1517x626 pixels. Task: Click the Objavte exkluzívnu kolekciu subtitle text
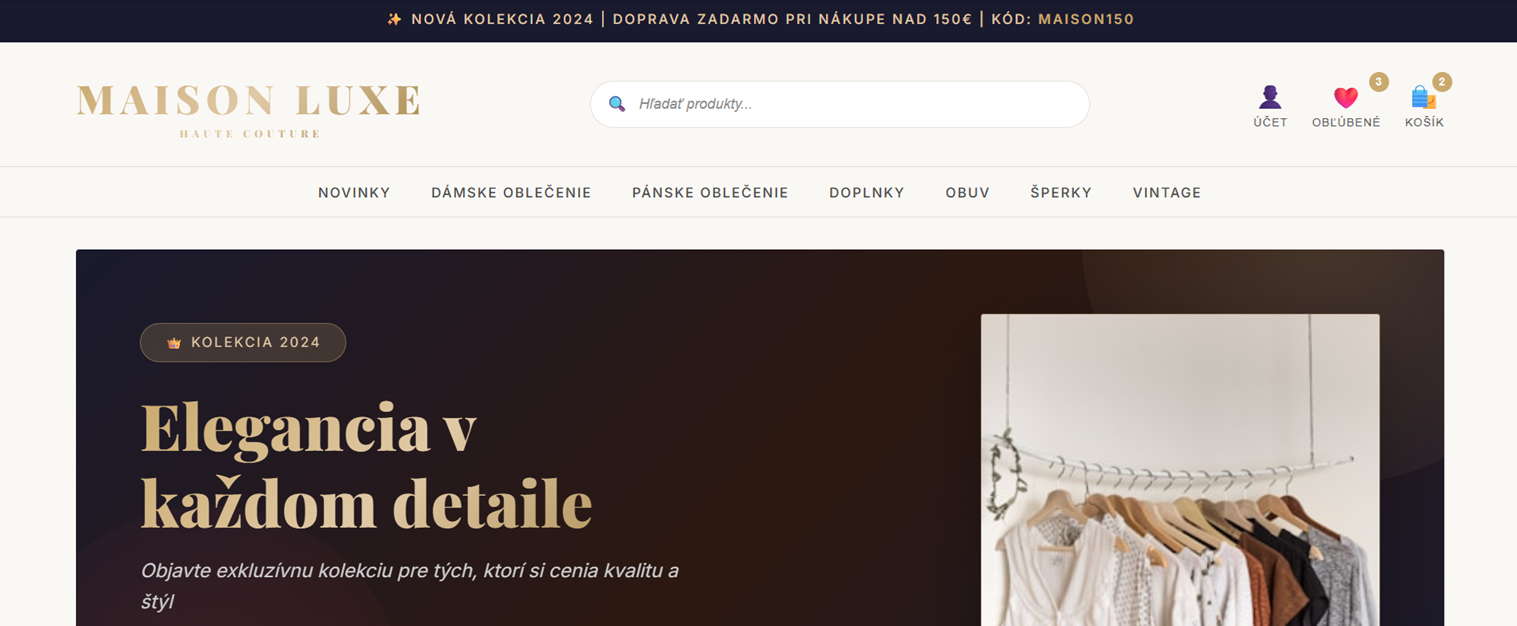pyautogui.click(x=410, y=586)
